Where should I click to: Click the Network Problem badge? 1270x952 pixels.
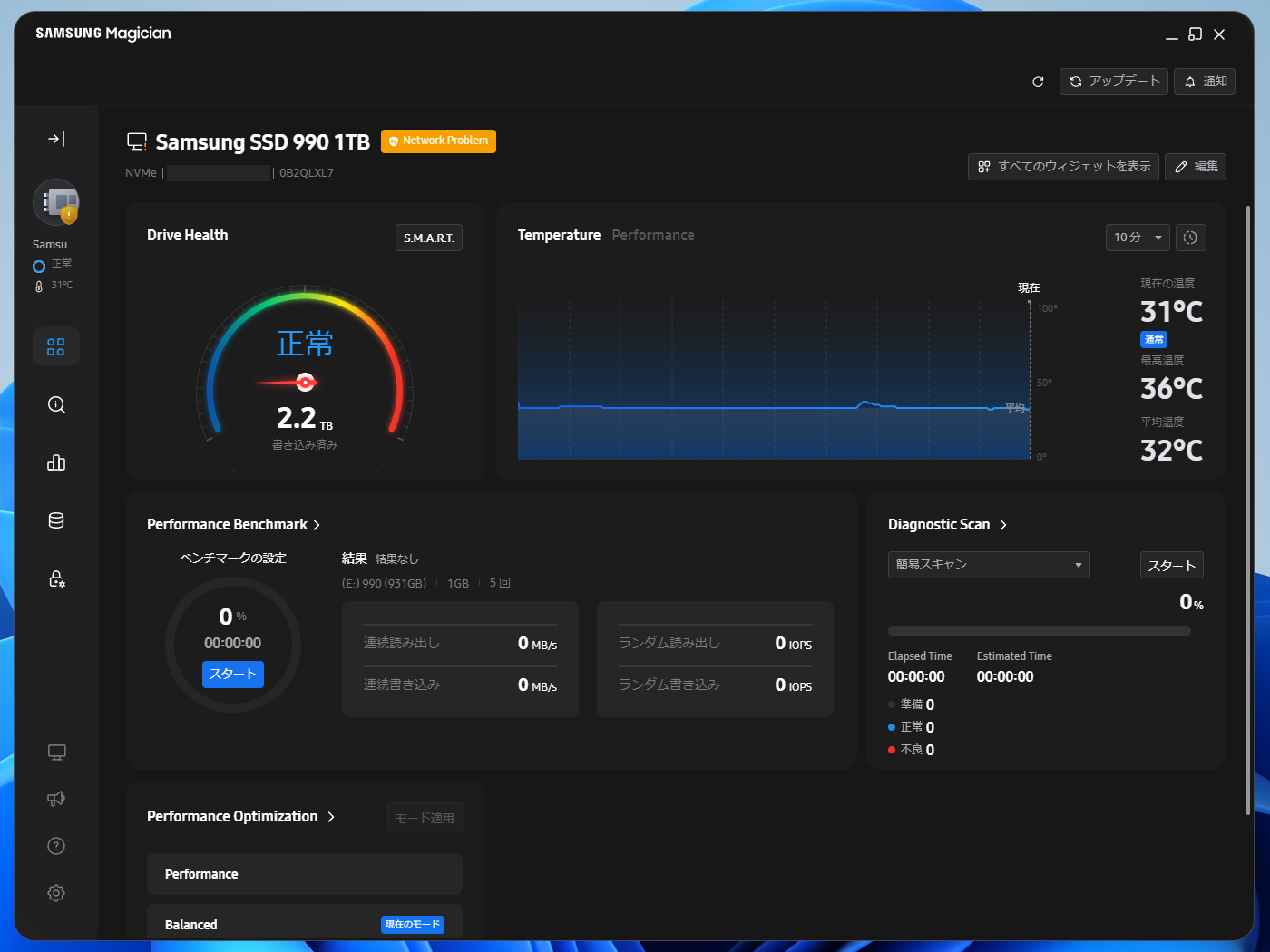coord(438,141)
